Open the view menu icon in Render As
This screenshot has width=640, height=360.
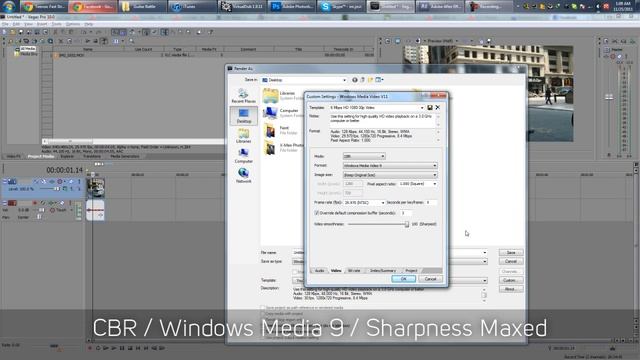(x=379, y=80)
